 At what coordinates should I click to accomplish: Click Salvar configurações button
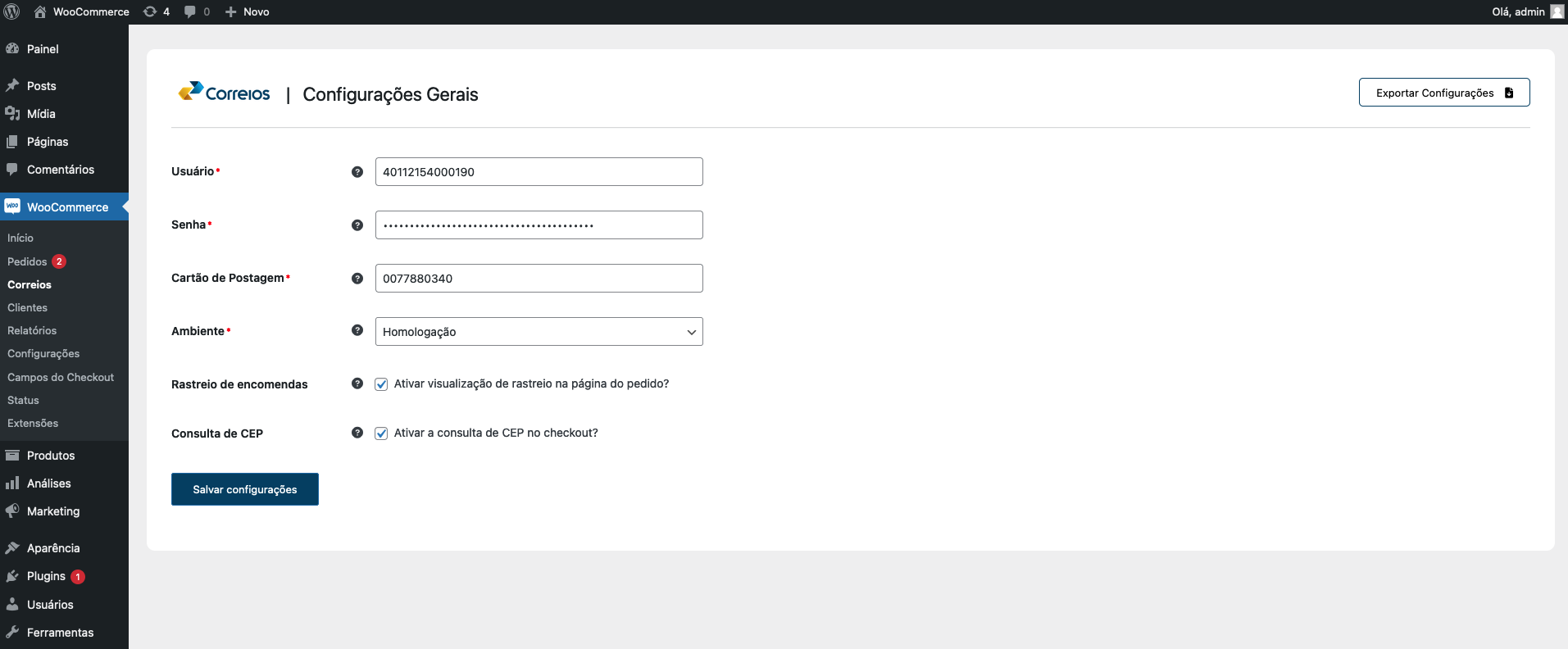click(245, 489)
